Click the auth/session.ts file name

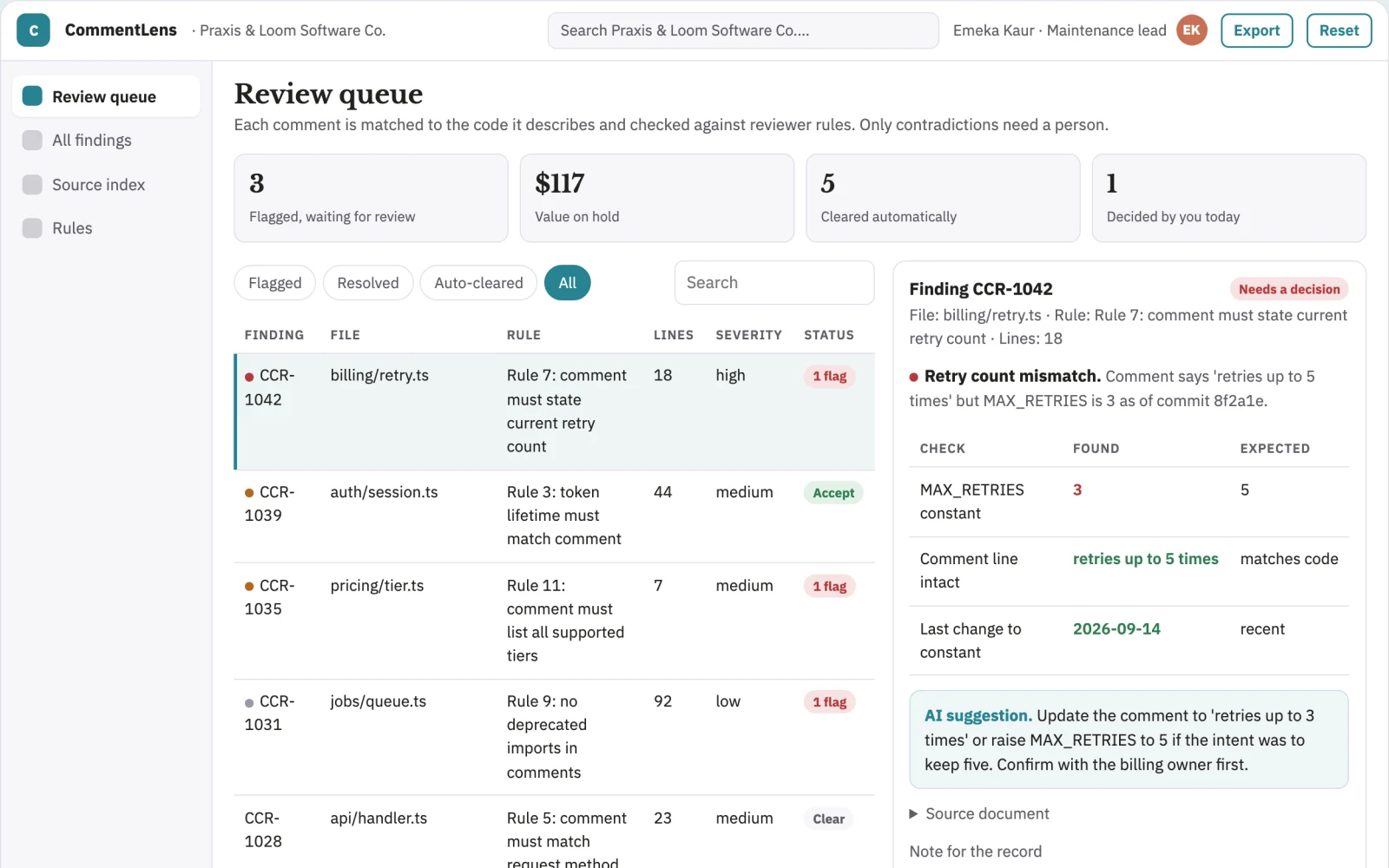coord(384,492)
